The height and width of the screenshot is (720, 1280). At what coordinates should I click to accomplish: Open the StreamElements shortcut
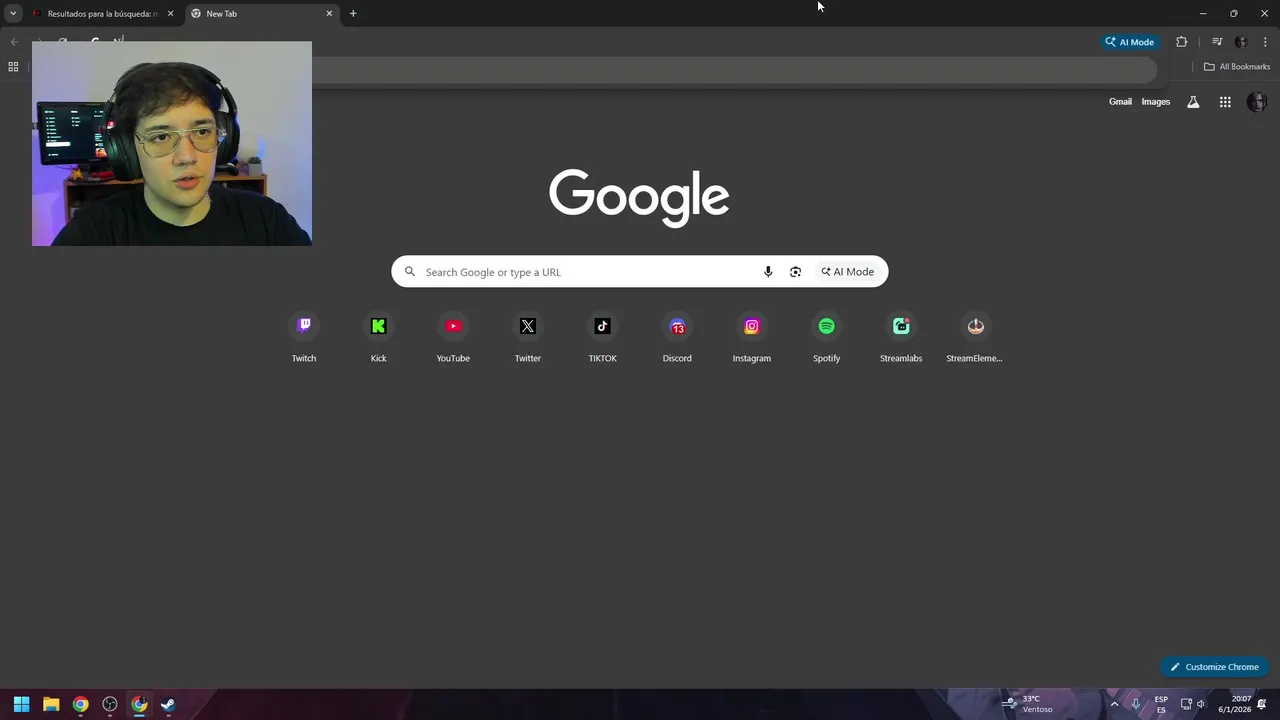pos(975,338)
